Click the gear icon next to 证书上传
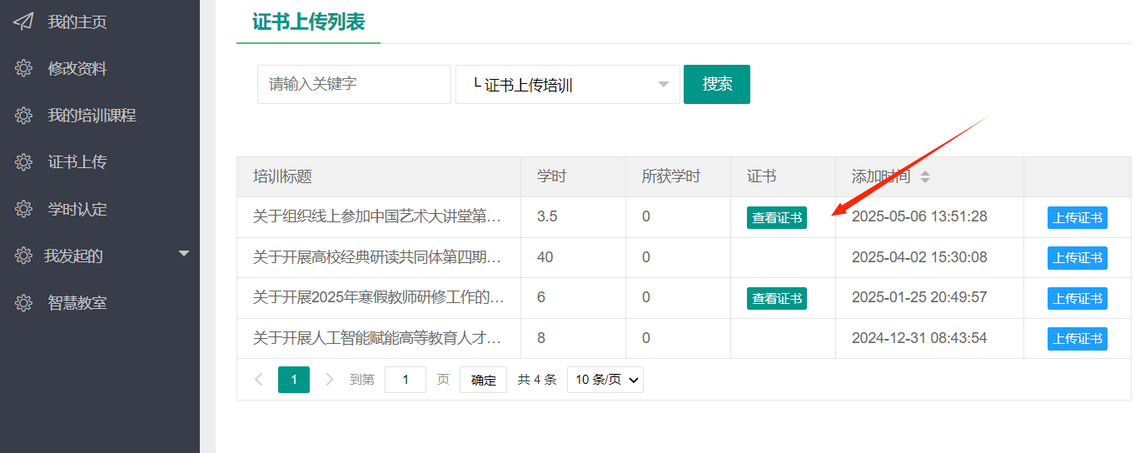1144x453 pixels. pyautogui.click(x=23, y=162)
